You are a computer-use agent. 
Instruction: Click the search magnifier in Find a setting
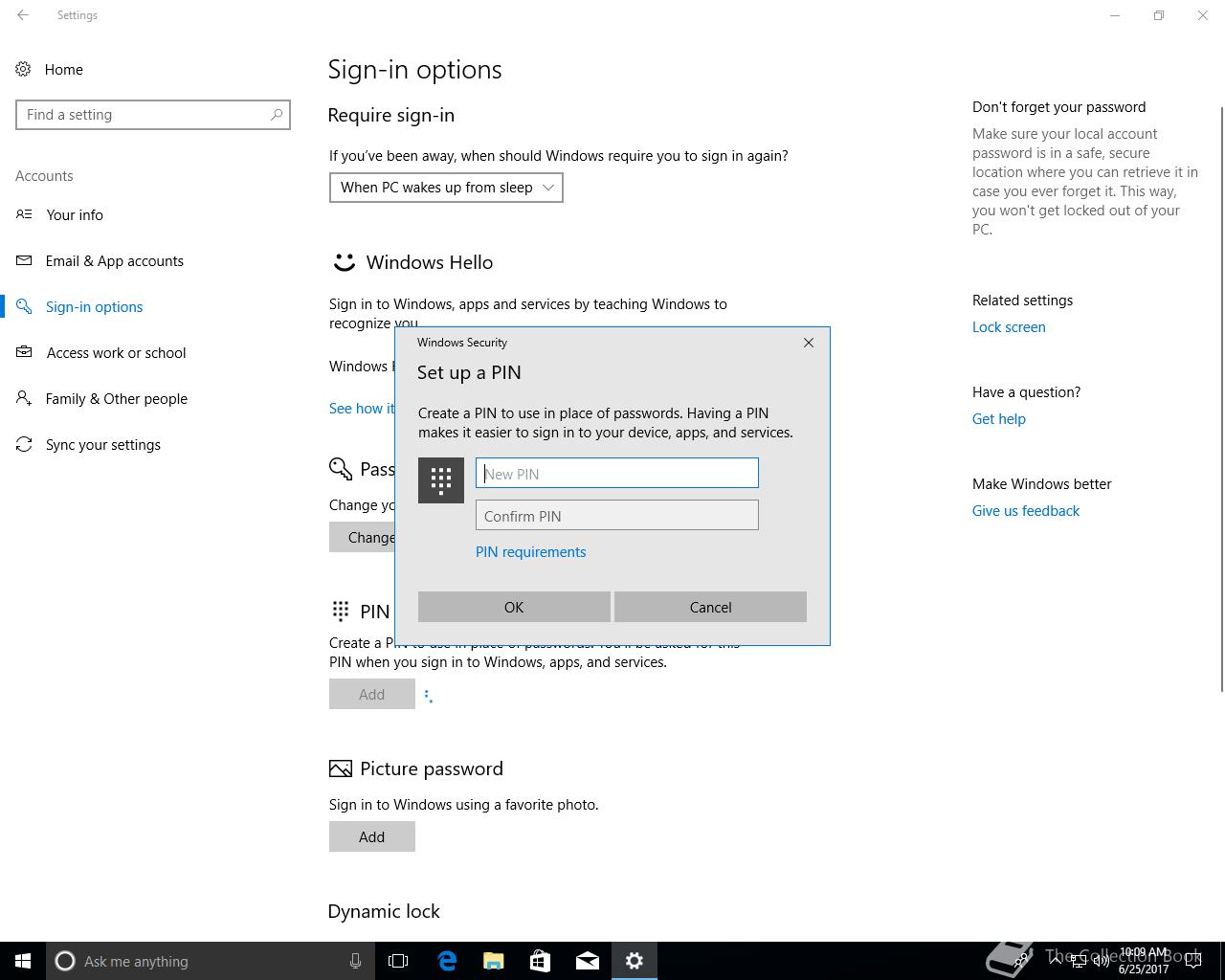pos(277,114)
